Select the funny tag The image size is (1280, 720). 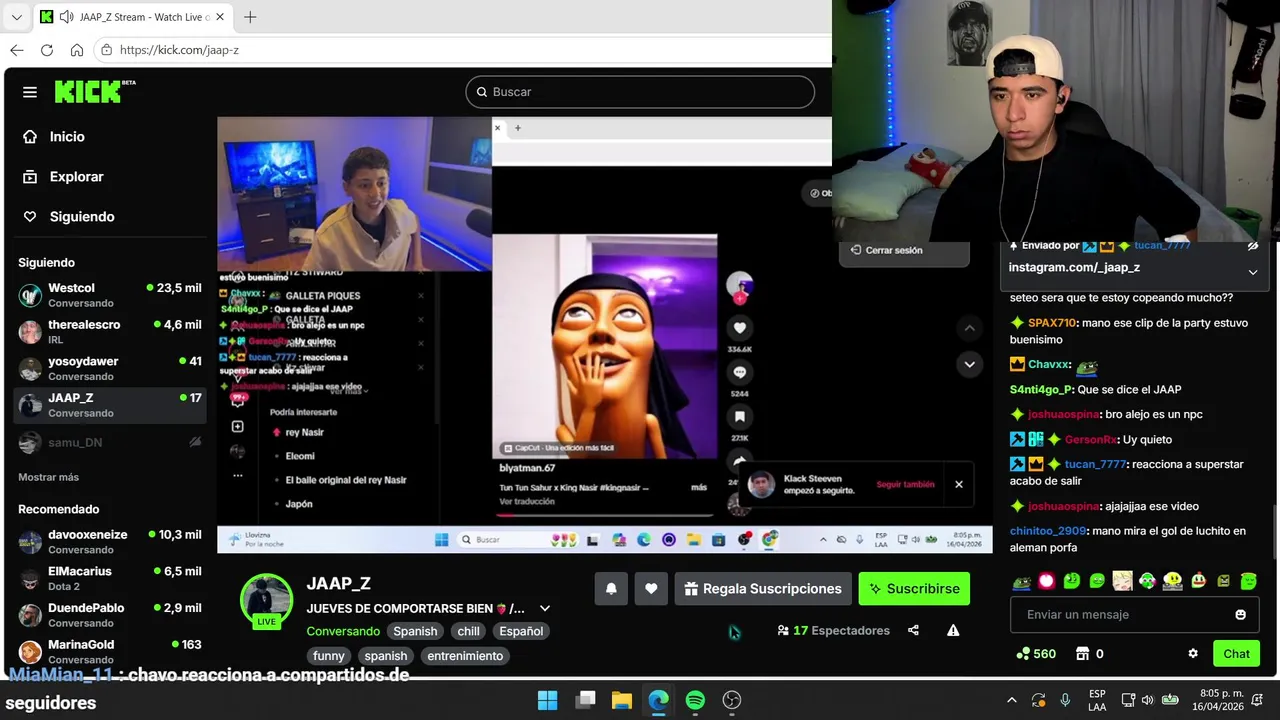point(329,656)
